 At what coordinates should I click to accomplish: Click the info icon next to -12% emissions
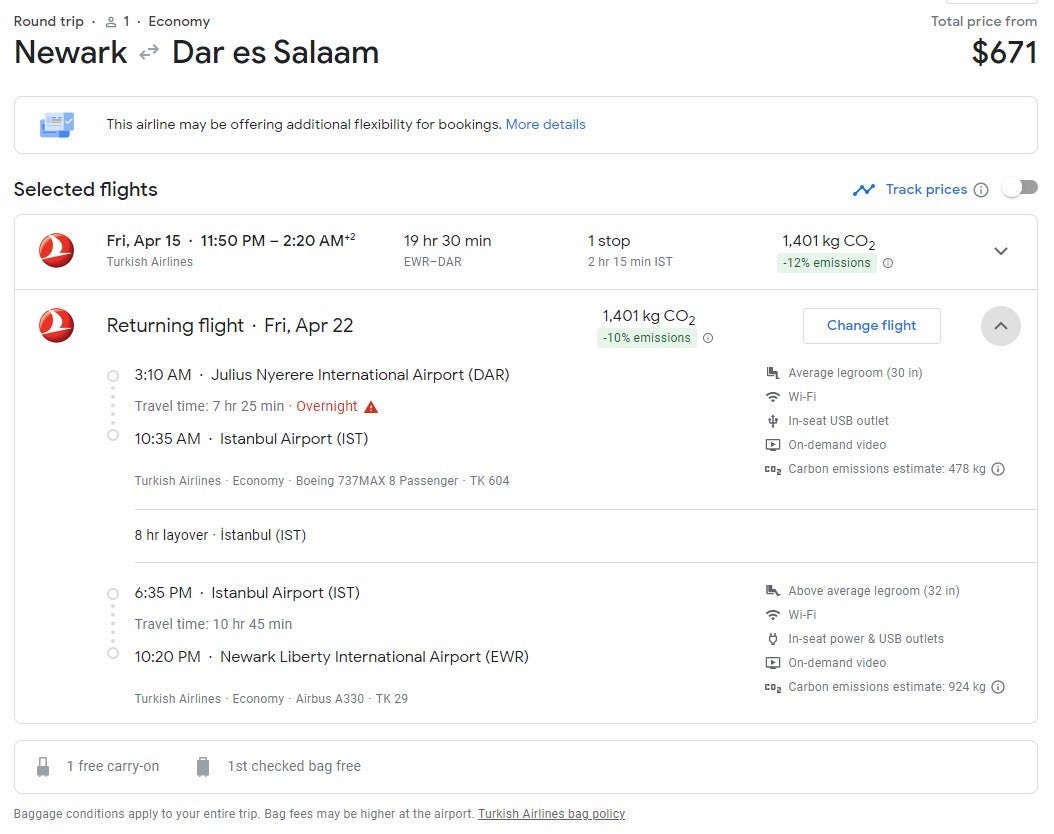tap(888, 264)
